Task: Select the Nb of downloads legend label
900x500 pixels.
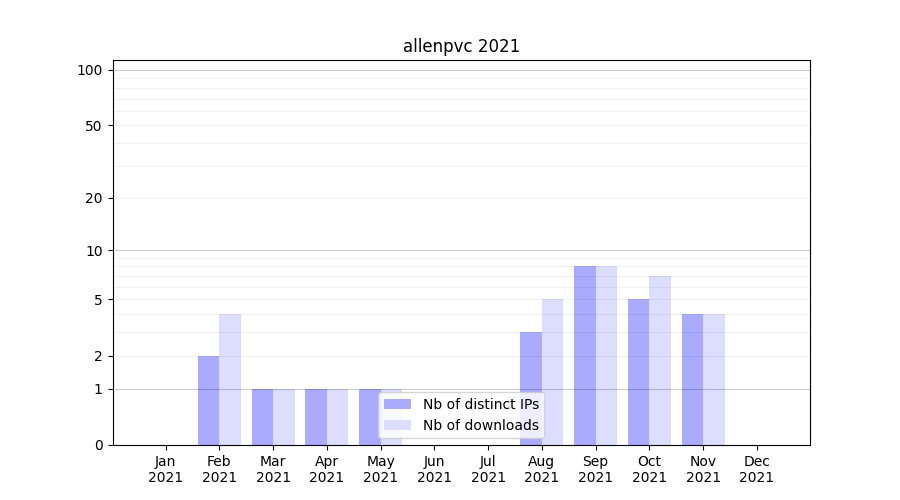Action: (480, 425)
